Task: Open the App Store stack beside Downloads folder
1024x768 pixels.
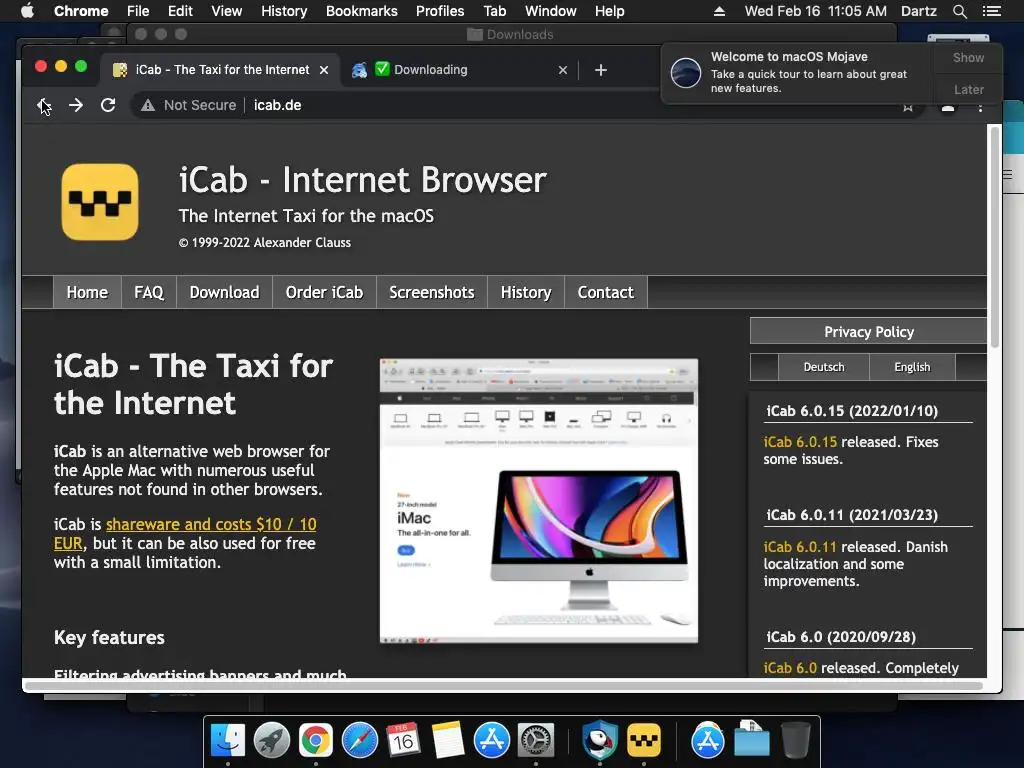Action: (x=708, y=741)
